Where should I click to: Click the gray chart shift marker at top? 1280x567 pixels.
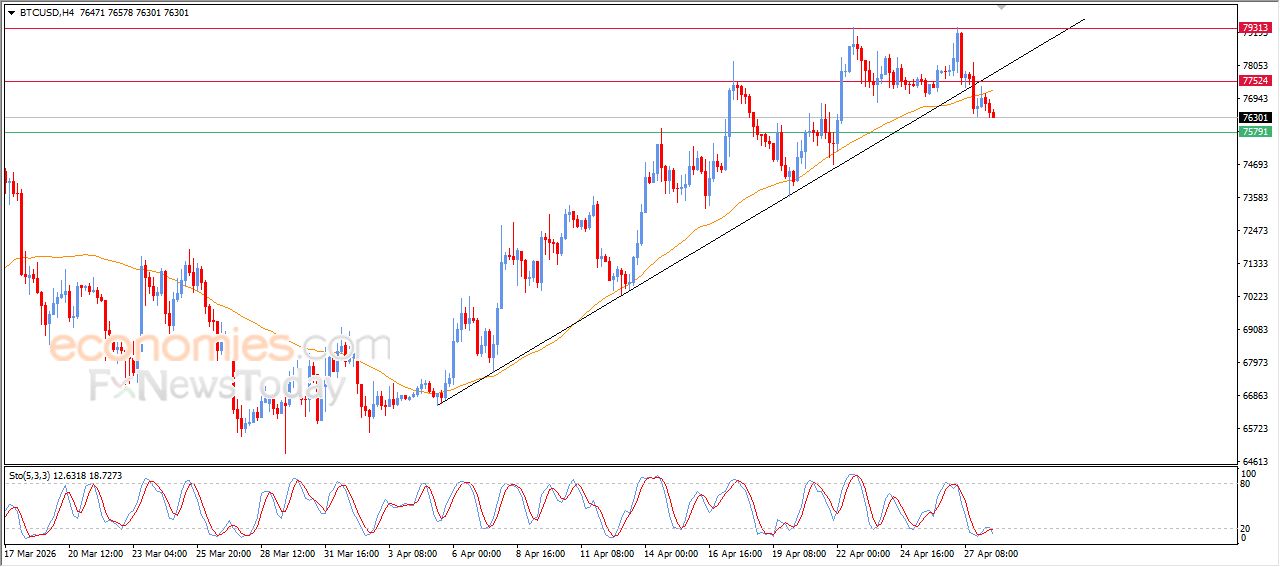point(1003,6)
